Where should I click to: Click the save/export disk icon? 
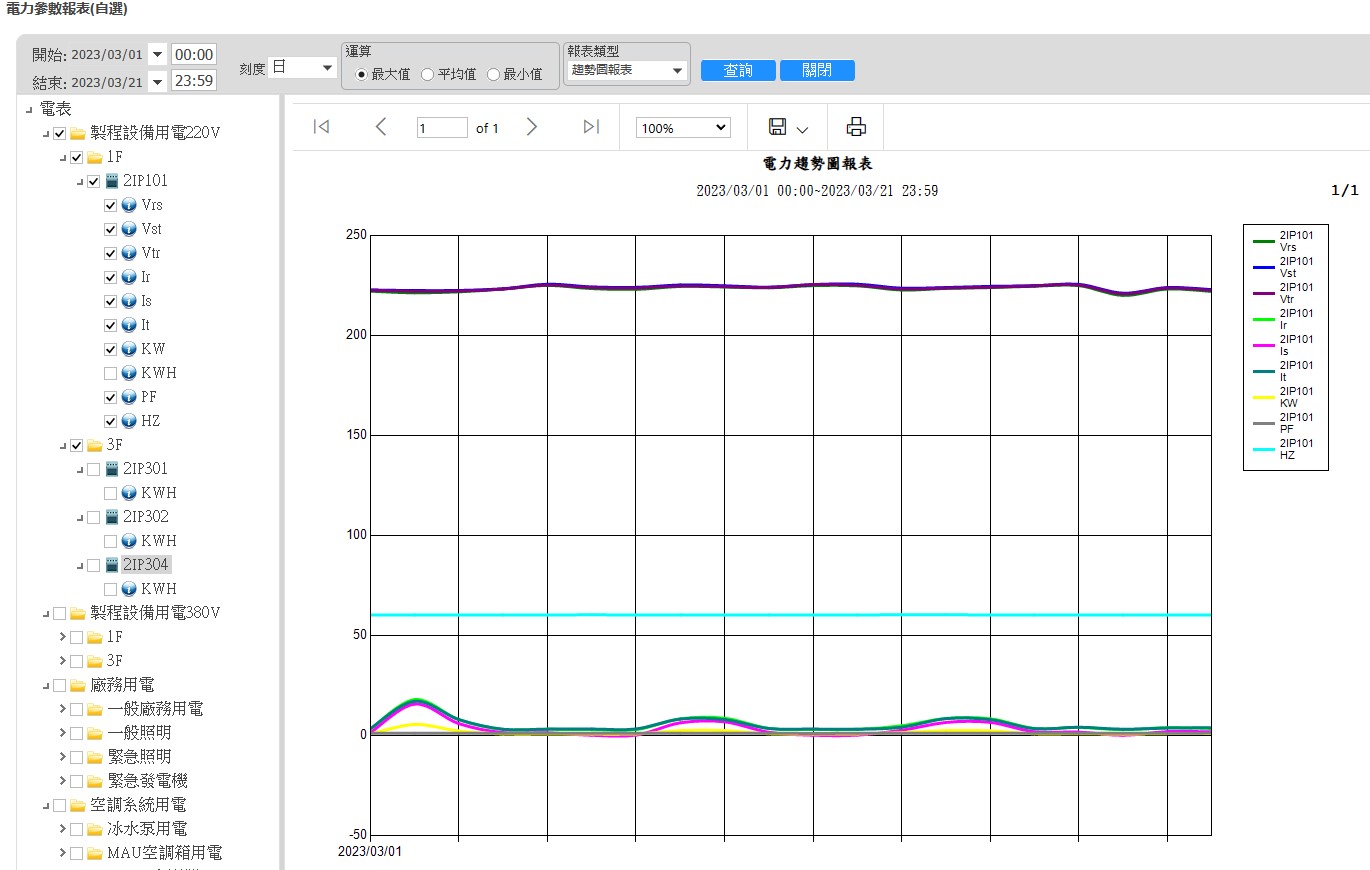click(x=777, y=127)
